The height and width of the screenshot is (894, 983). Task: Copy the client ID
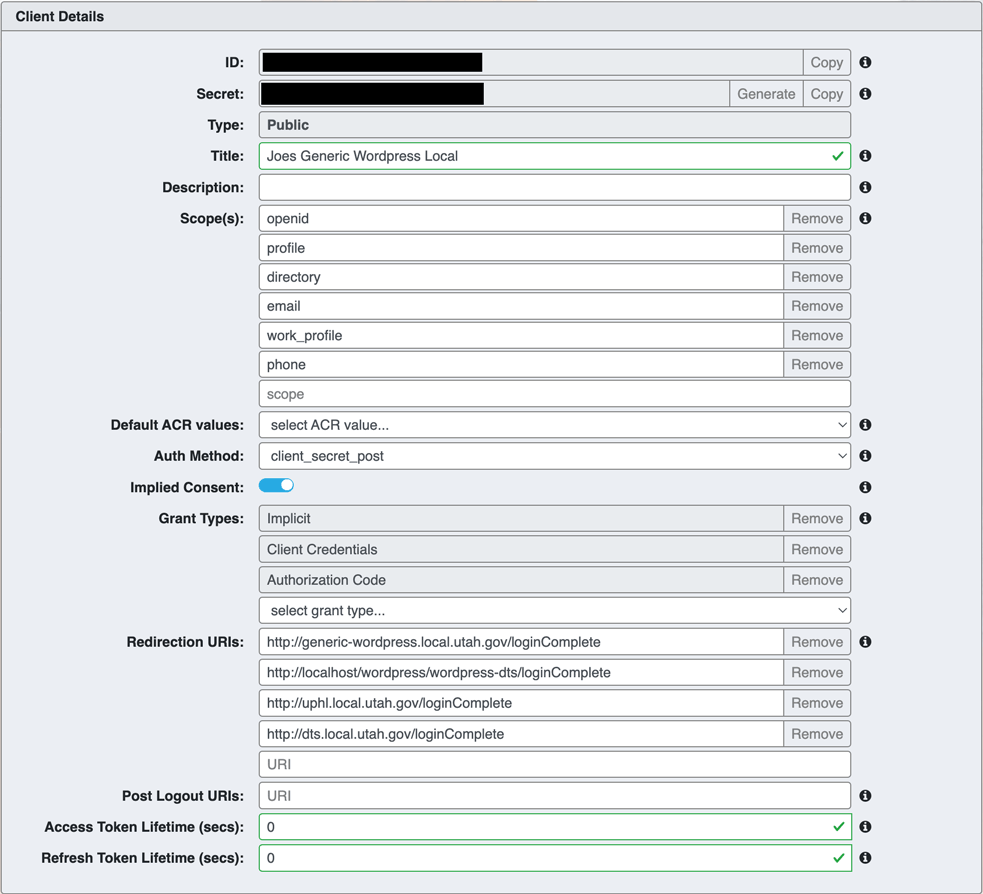coord(826,62)
